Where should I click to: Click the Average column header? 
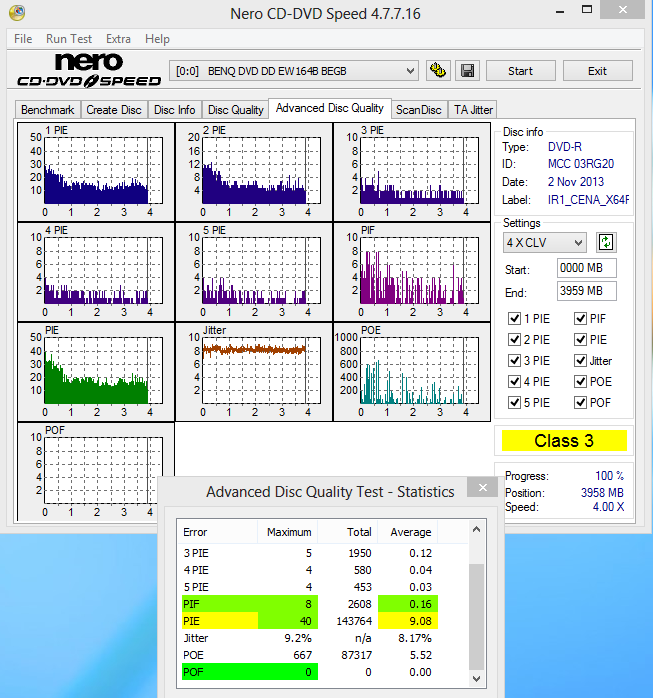(x=408, y=532)
